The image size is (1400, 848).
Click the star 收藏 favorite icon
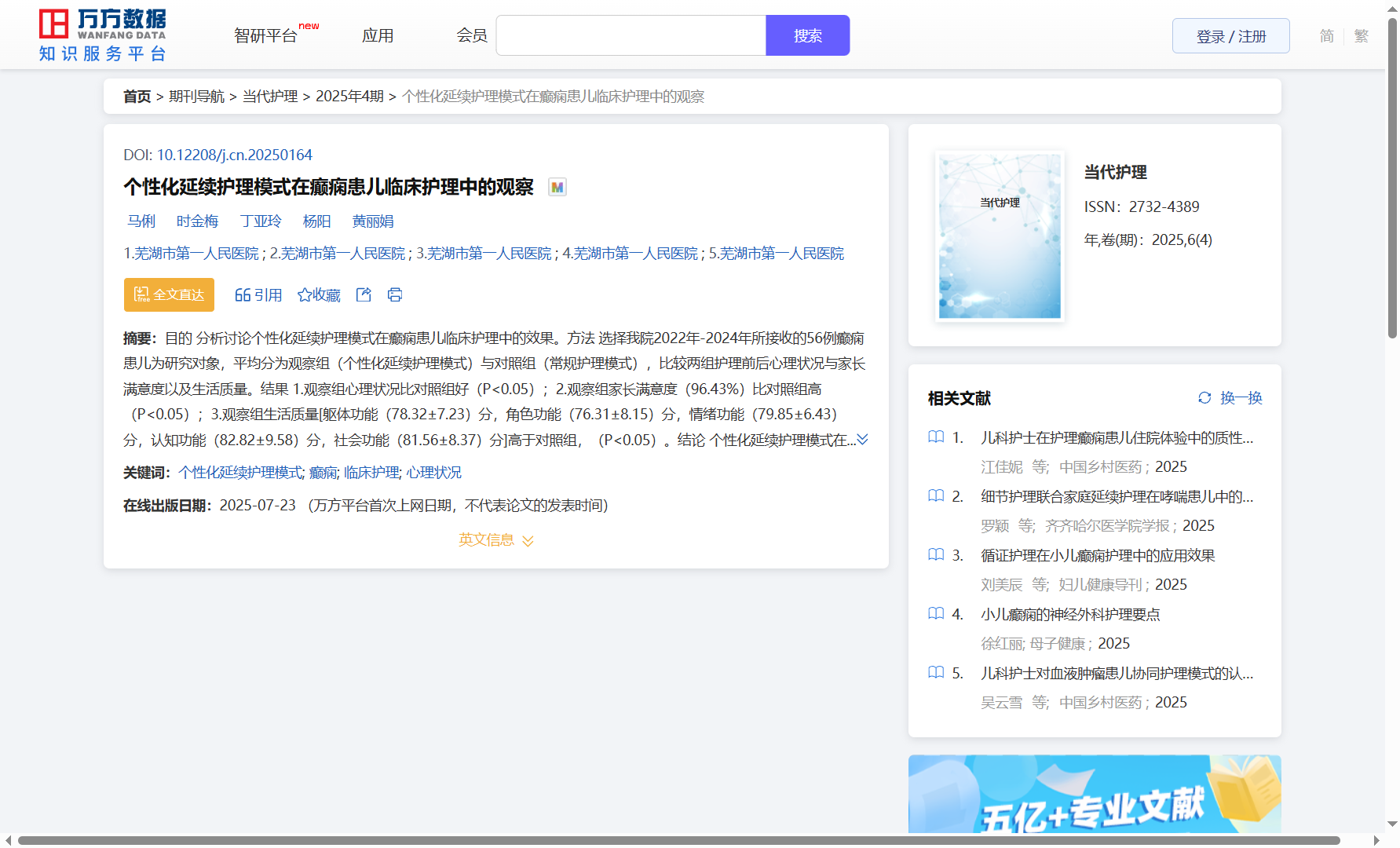305,295
